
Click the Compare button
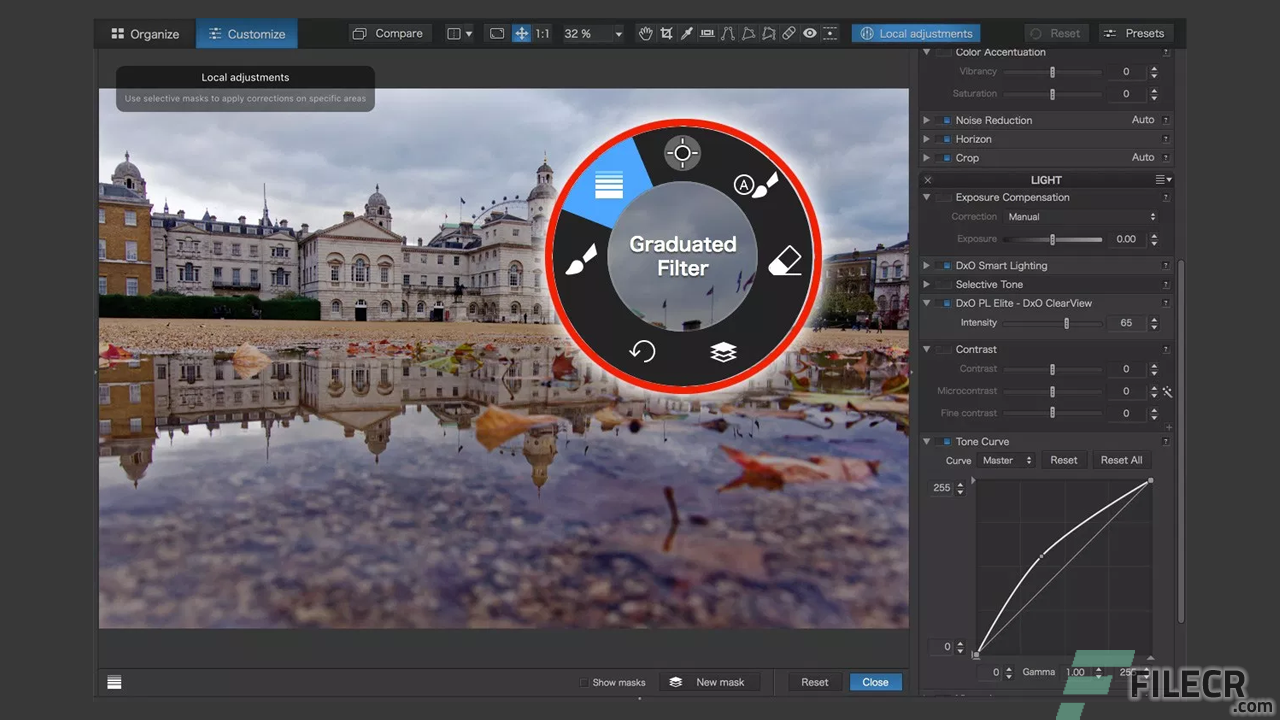pyautogui.click(x=388, y=33)
